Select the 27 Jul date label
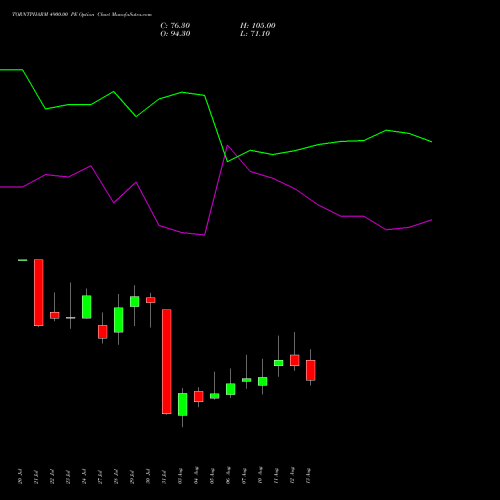Image resolution: width=500 pixels, height=500 pixels. (100, 477)
